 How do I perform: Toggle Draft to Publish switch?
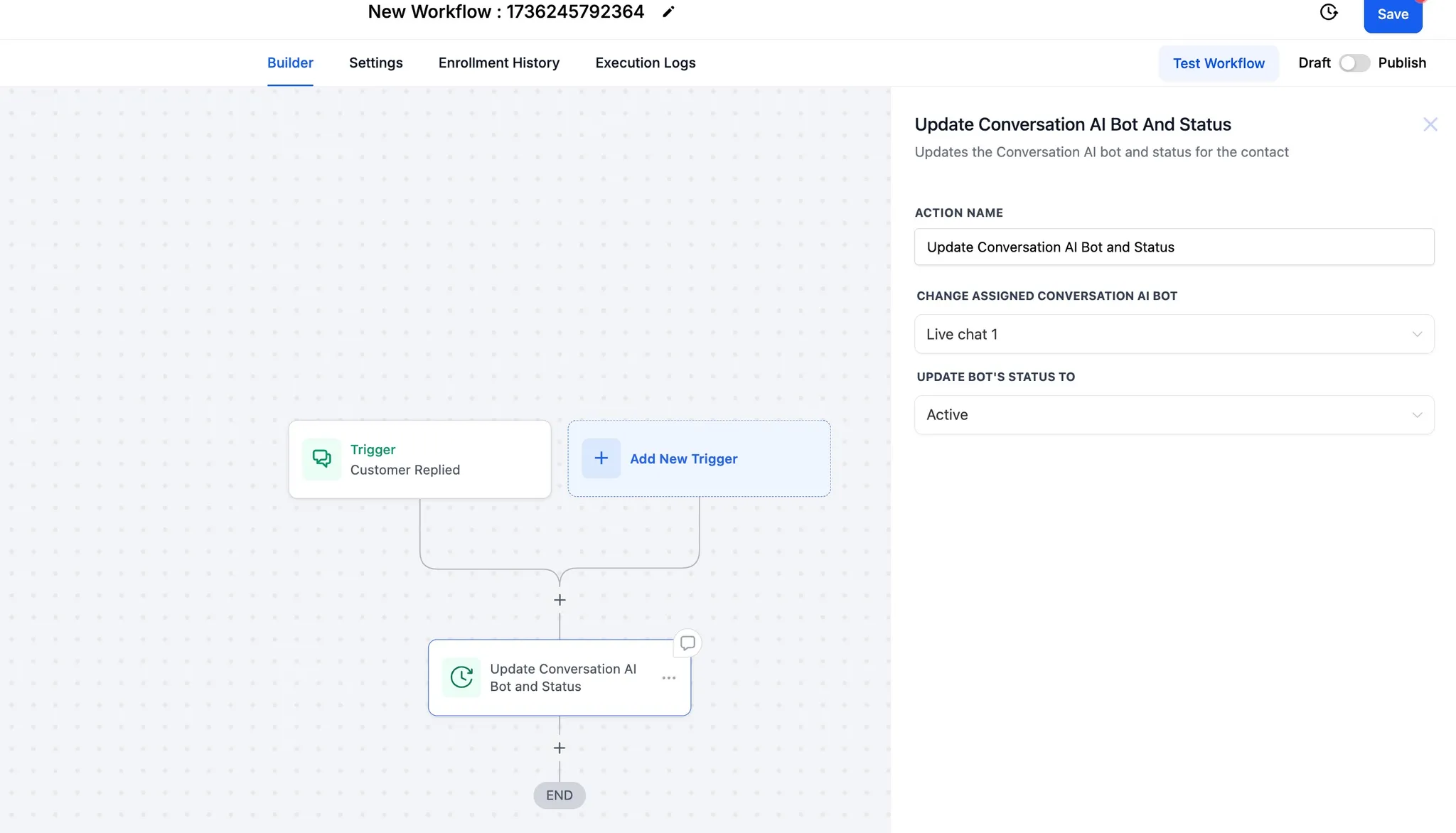[x=1354, y=63]
